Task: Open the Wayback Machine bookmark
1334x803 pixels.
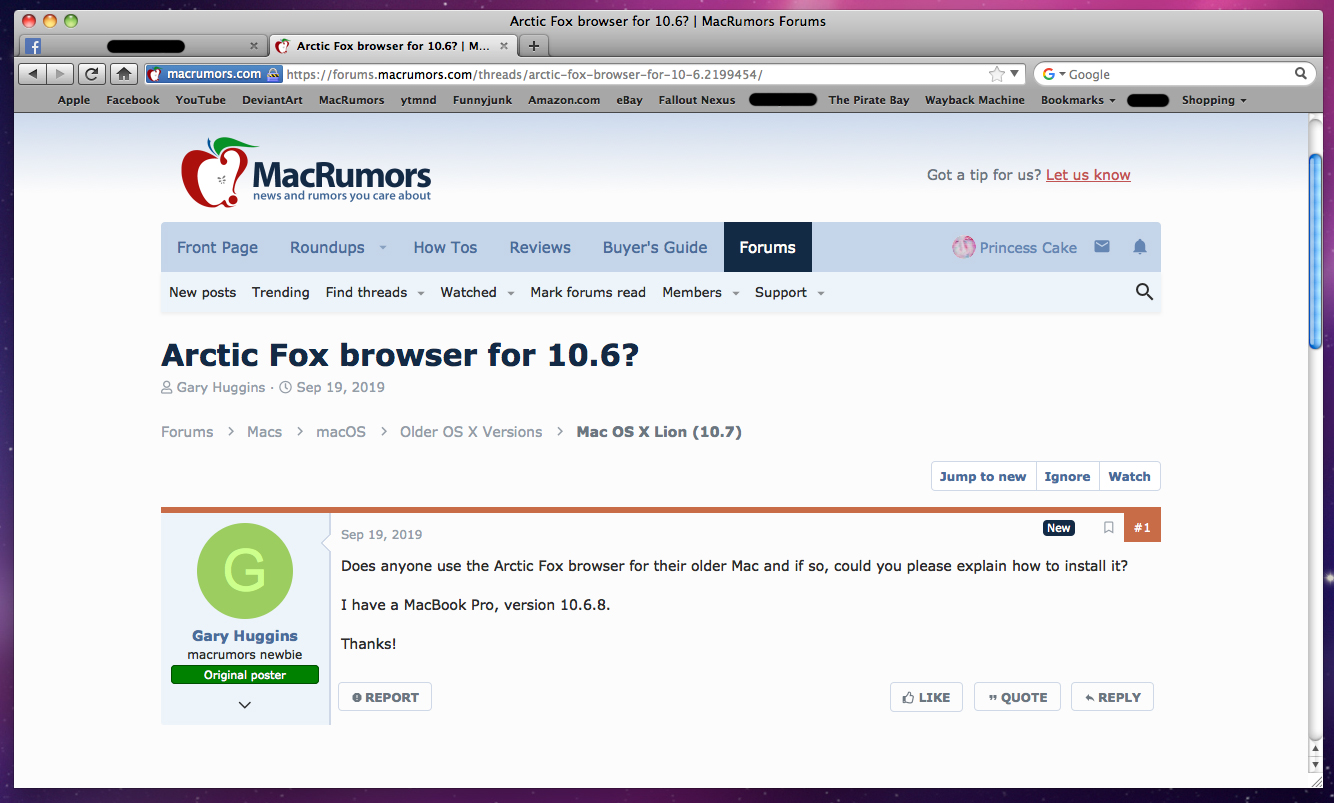Action: click(975, 100)
